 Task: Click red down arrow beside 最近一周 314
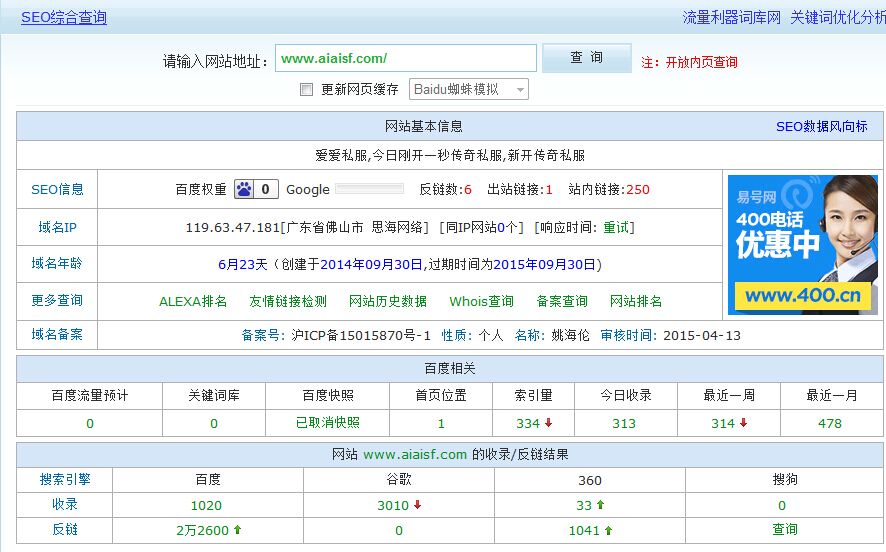click(x=744, y=423)
